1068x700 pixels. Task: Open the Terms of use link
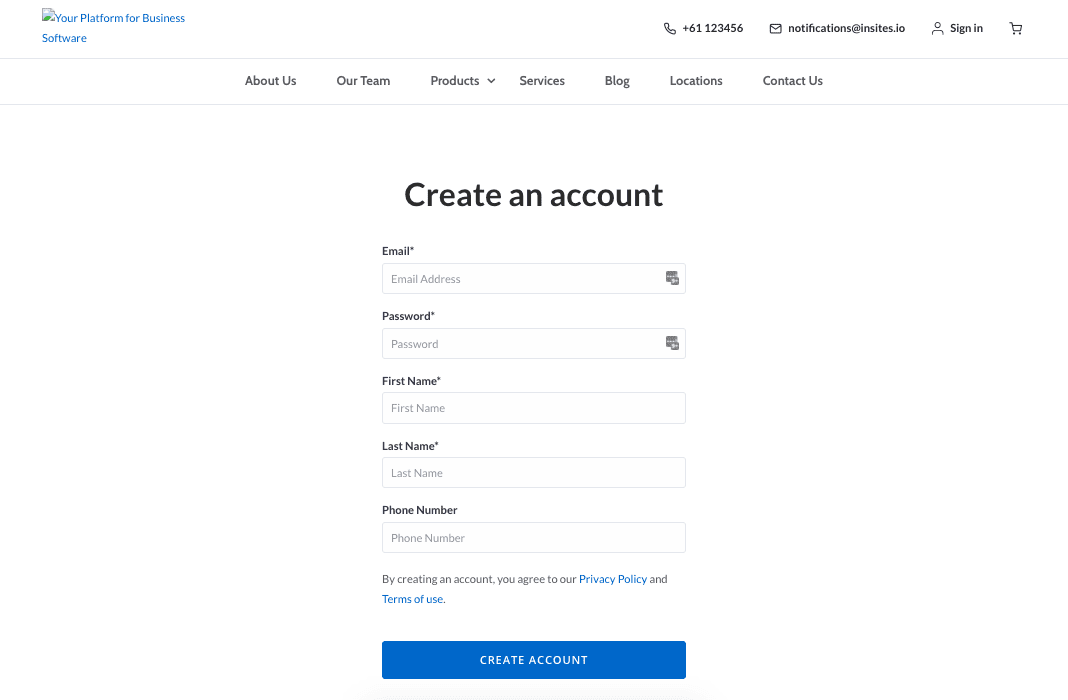412,599
